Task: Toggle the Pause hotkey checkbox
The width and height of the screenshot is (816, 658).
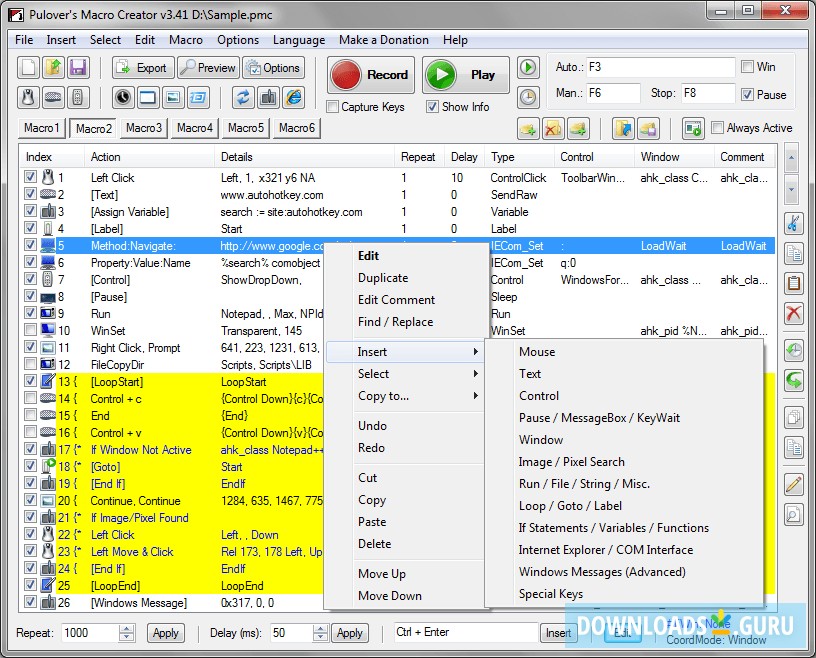Action: pyautogui.click(x=747, y=94)
